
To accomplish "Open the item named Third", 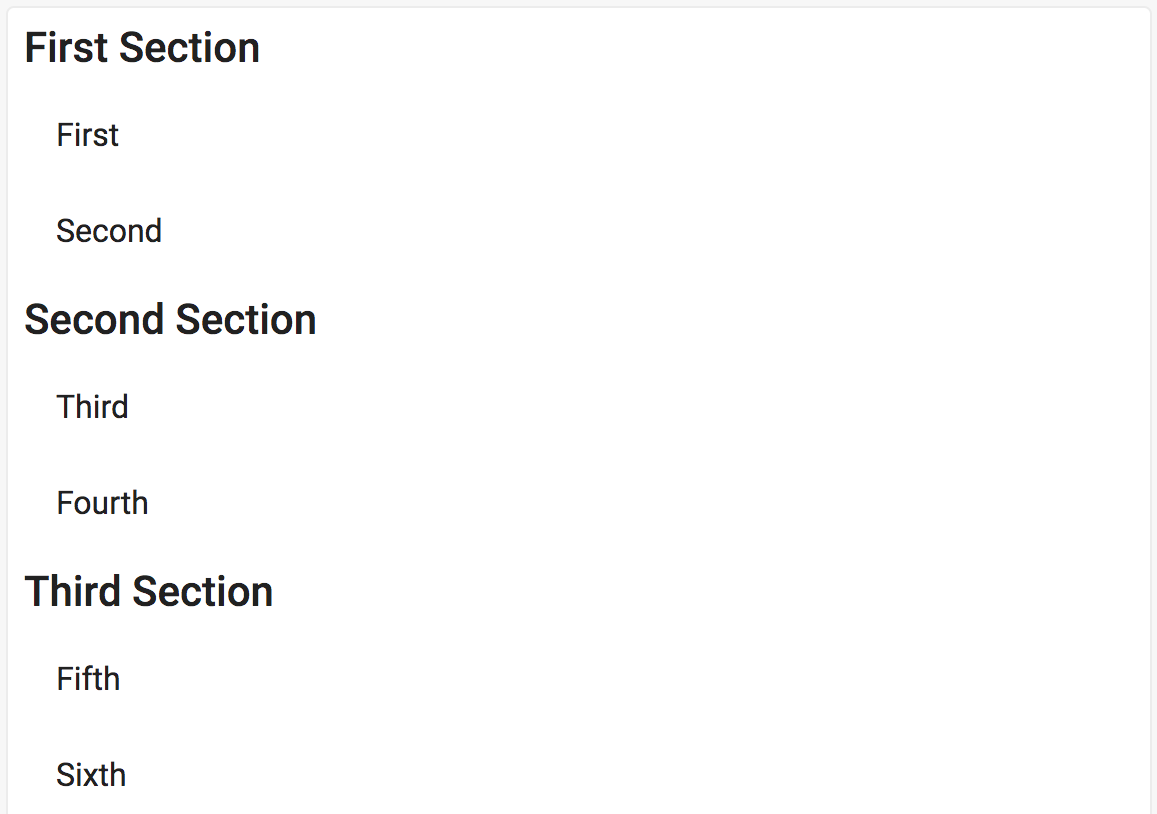I will pos(93,407).
